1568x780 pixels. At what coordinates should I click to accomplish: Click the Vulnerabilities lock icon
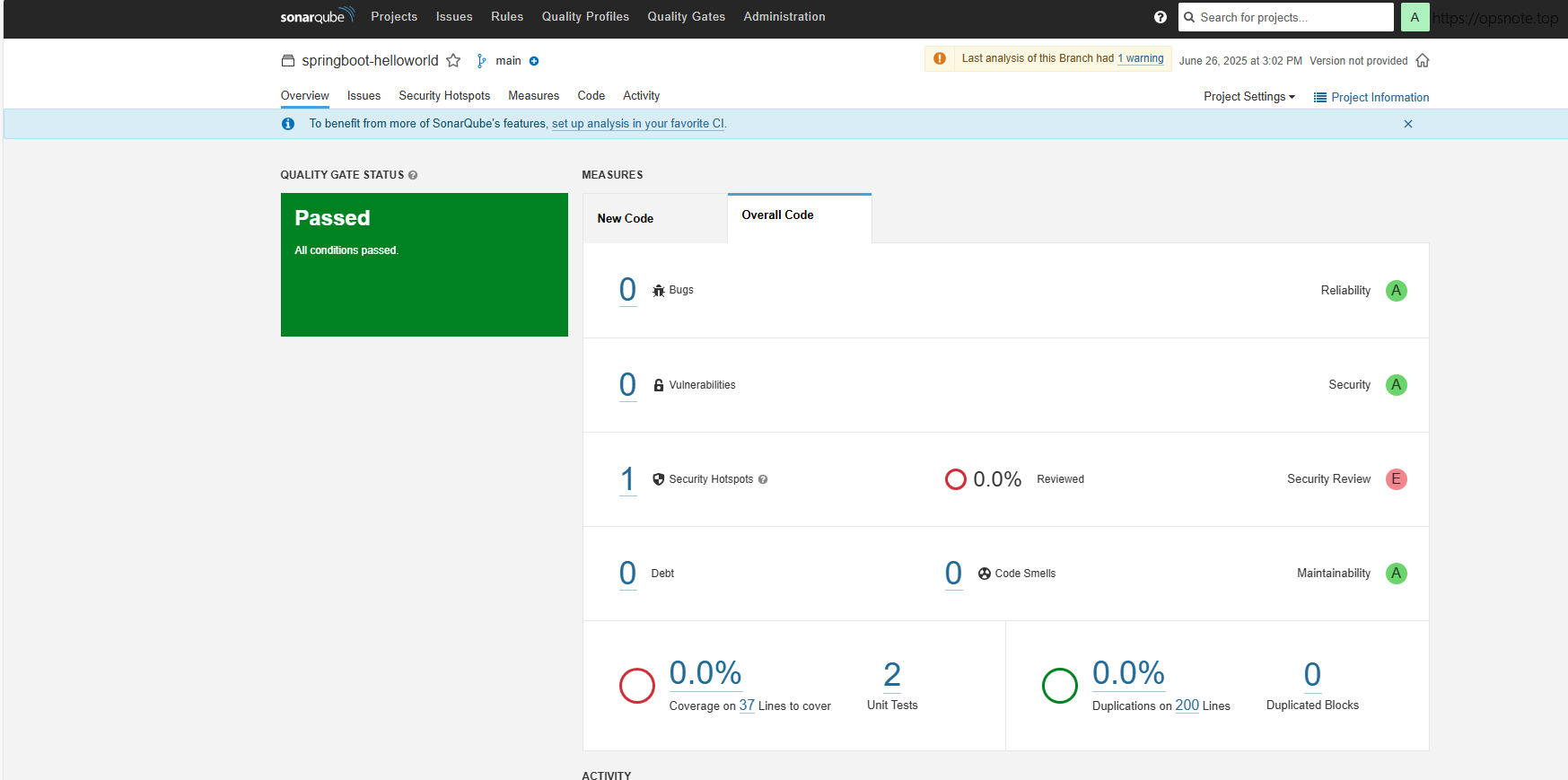coord(659,385)
